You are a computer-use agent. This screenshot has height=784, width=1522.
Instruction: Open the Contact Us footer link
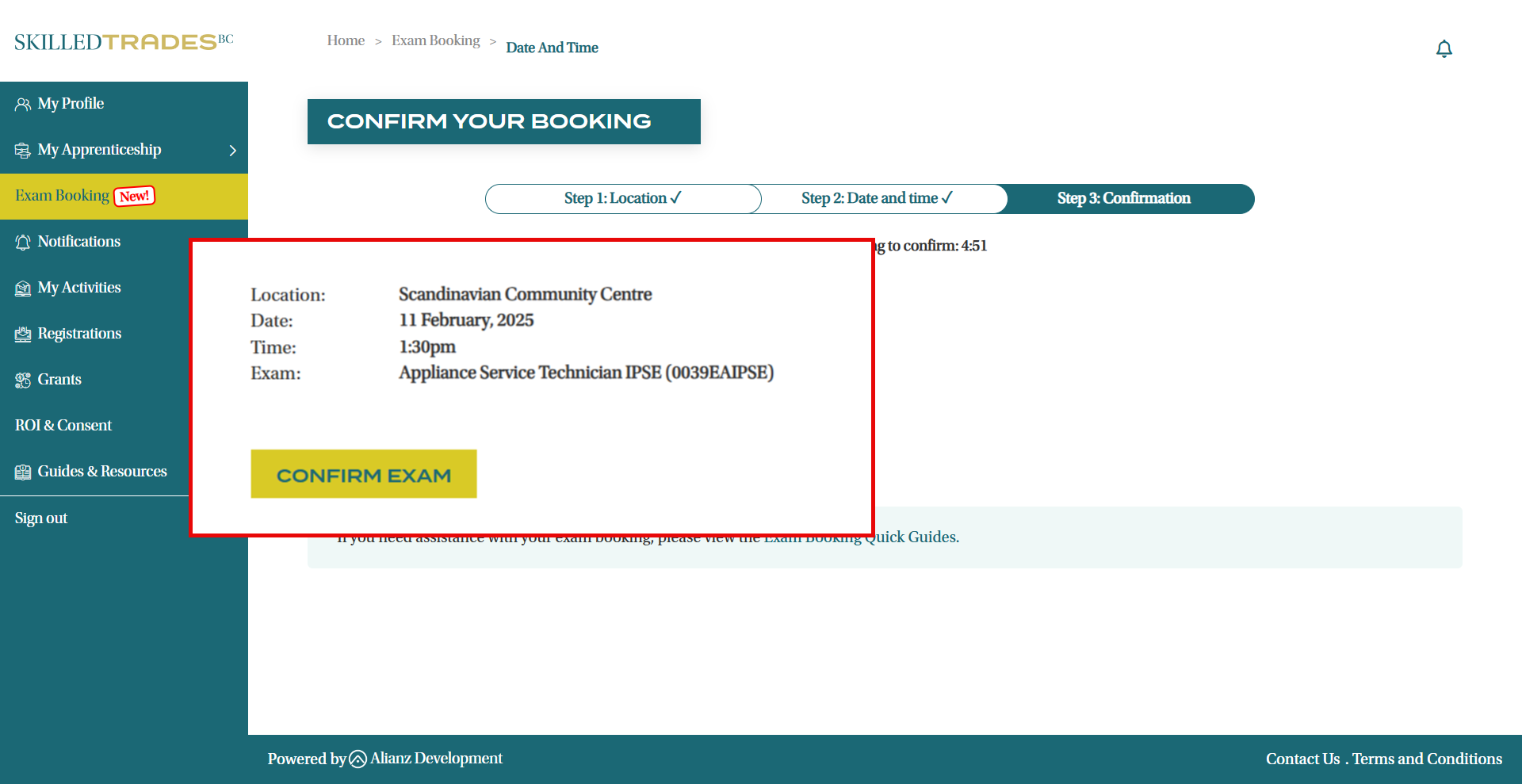(x=1302, y=759)
